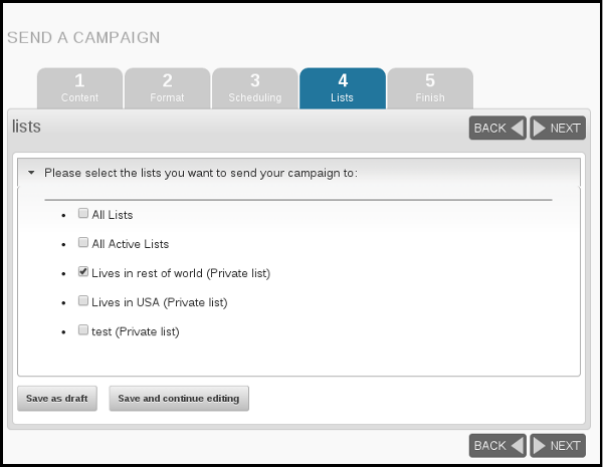Enable the All Active Lists checkbox

pyautogui.click(x=83, y=242)
